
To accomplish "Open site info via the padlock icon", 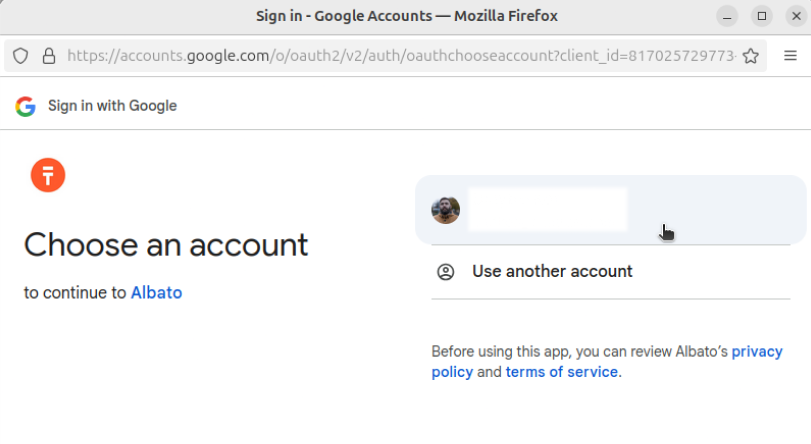I will tap(48, 56).
